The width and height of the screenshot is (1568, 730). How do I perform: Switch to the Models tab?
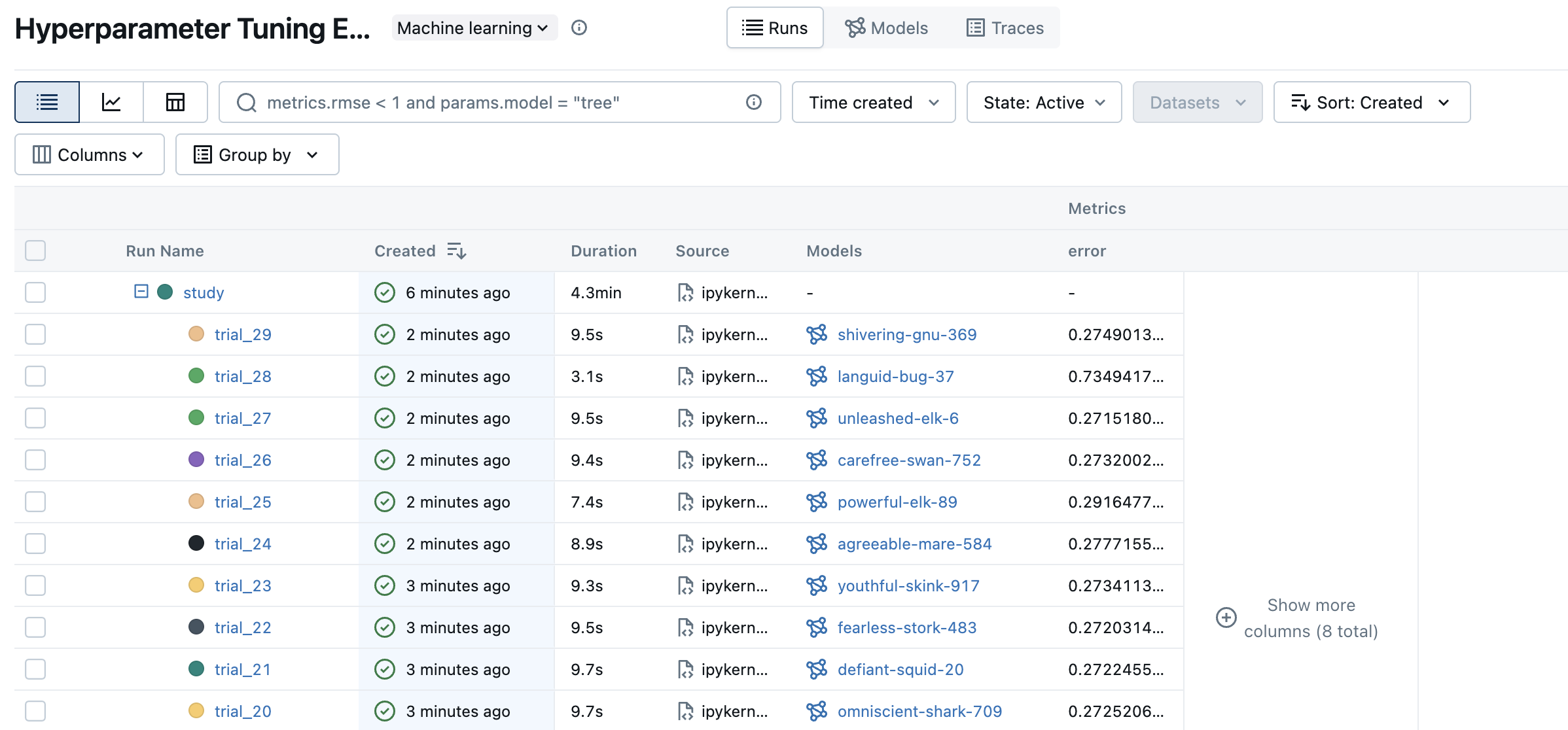(887, 27)
